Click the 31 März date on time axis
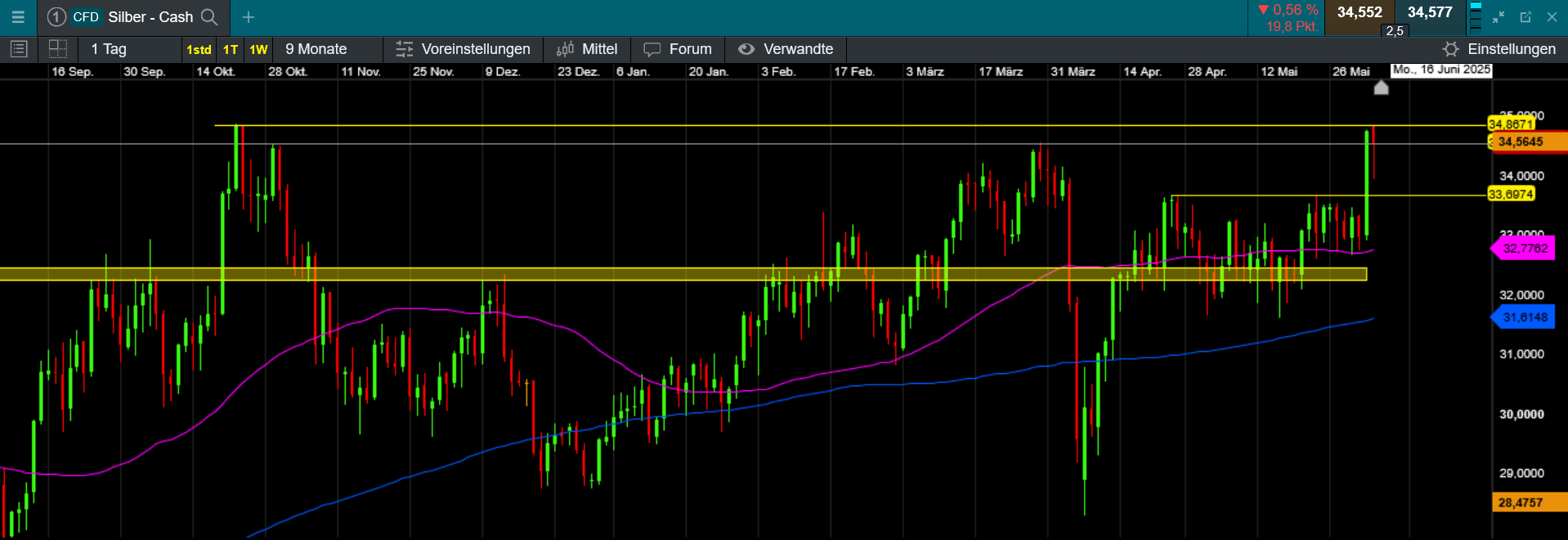Viewport: 1568px width, 540px height. coord(1073,71)
